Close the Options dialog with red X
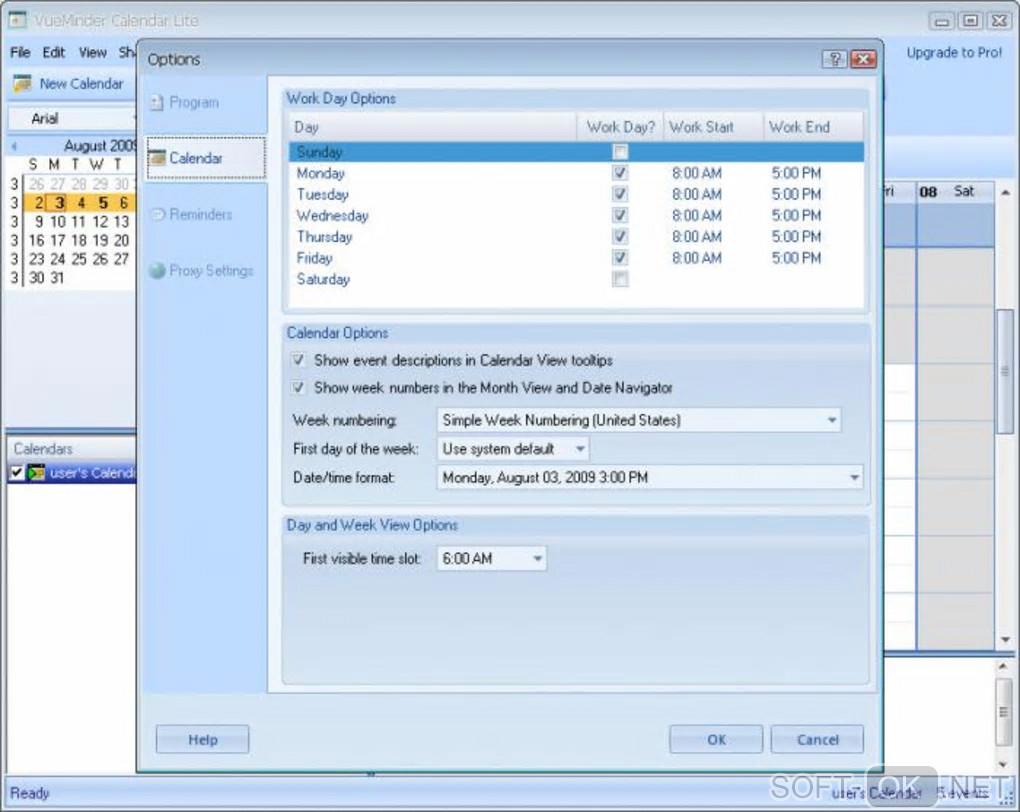 tap(863, 59)
